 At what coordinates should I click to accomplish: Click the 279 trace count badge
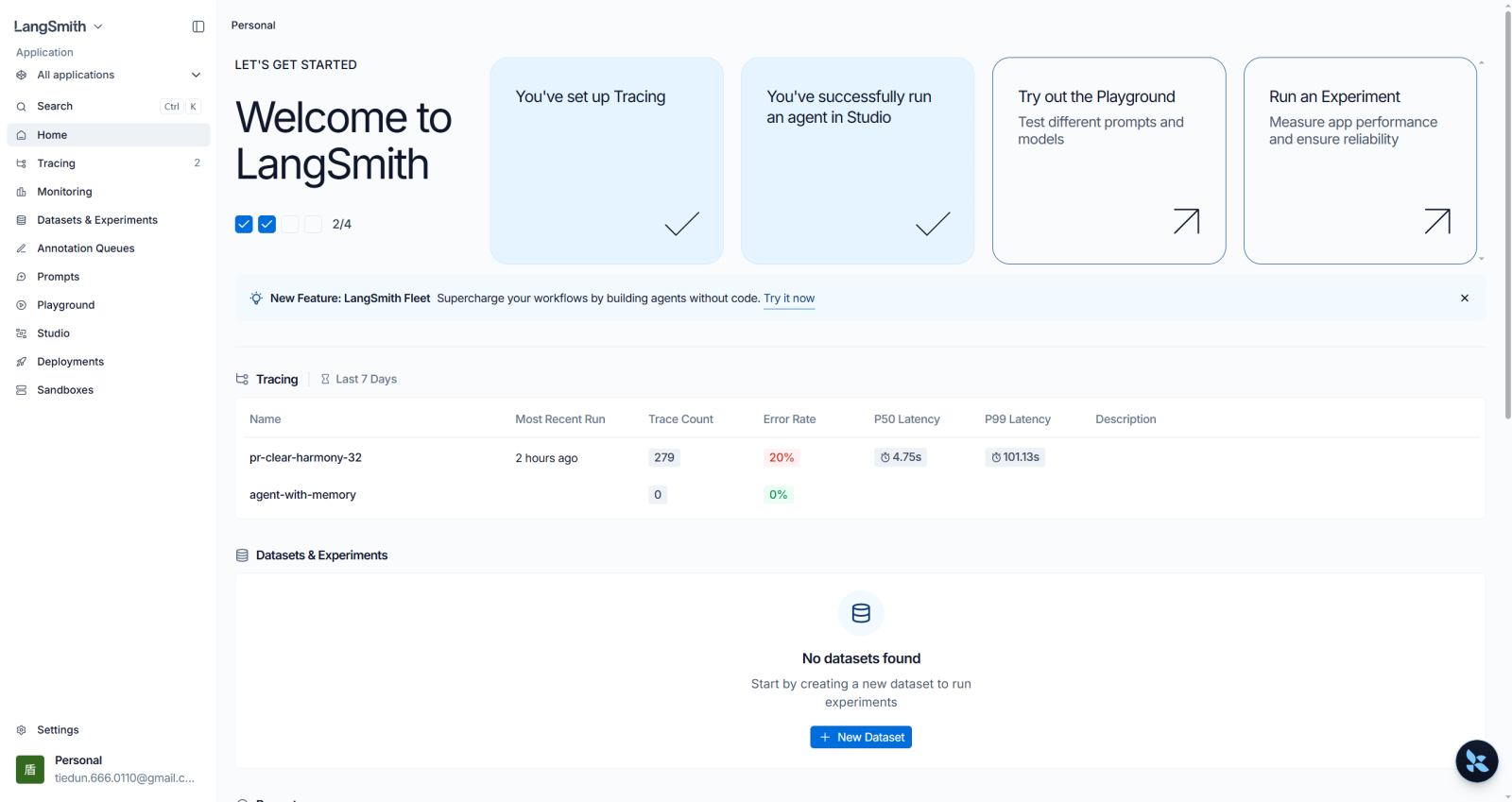(x=664, y=457)
